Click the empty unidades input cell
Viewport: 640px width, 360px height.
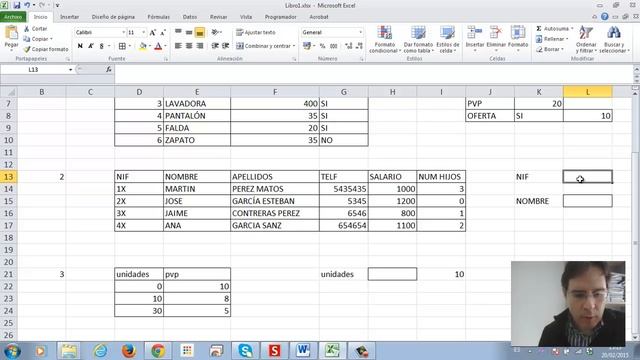(x=392, y=274)
